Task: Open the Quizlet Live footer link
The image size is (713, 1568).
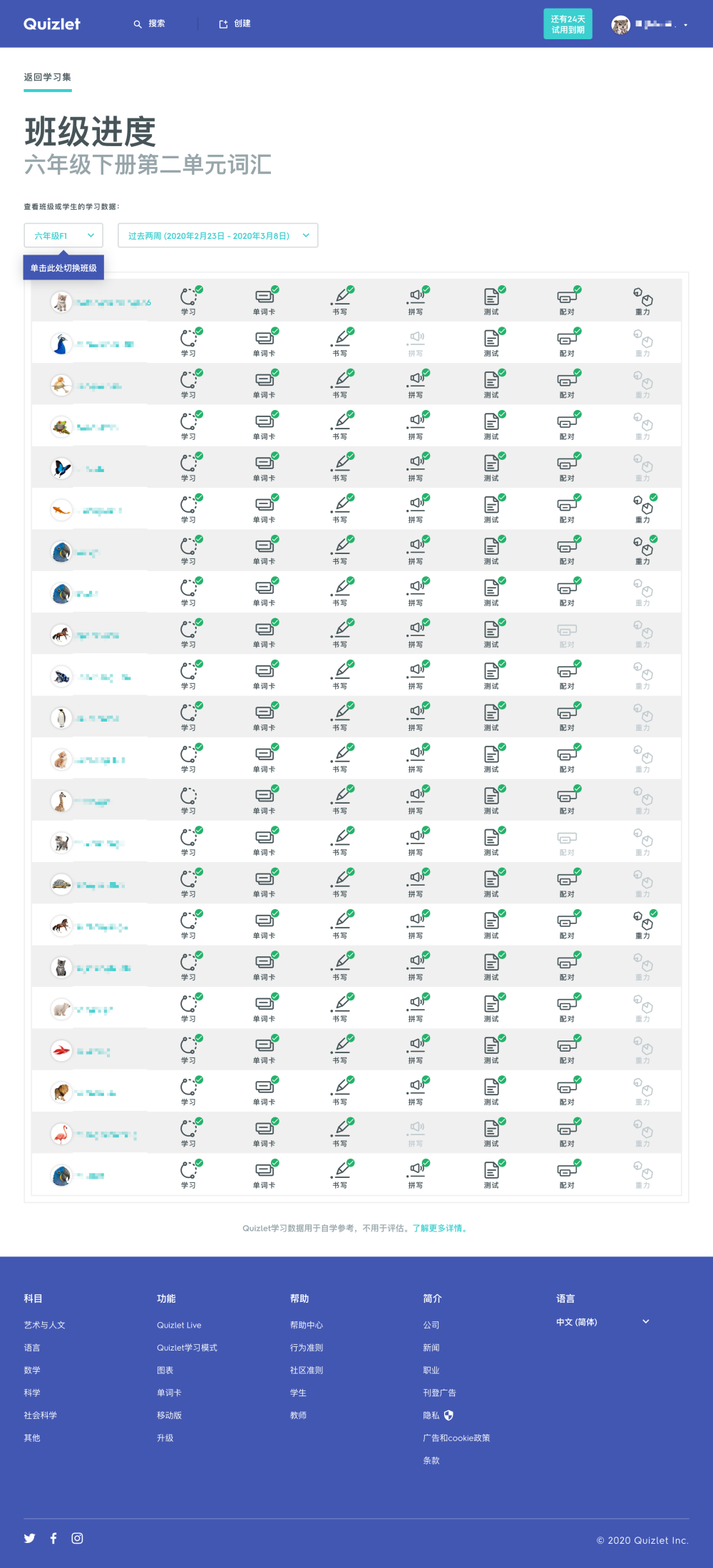Action: [x=179, y=1325]
